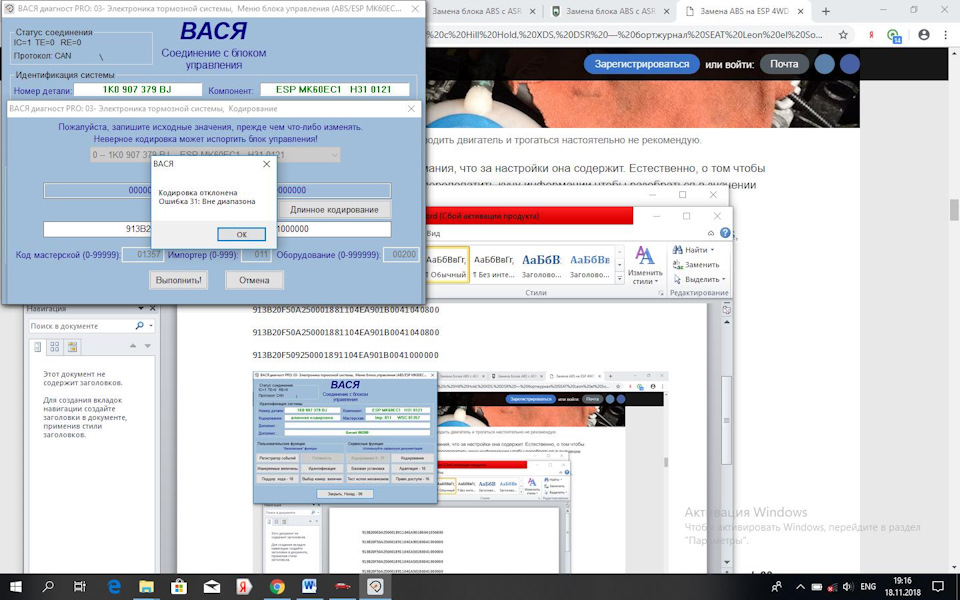
Task: Go to previous result in navigation pane
Action: point(133,347)
